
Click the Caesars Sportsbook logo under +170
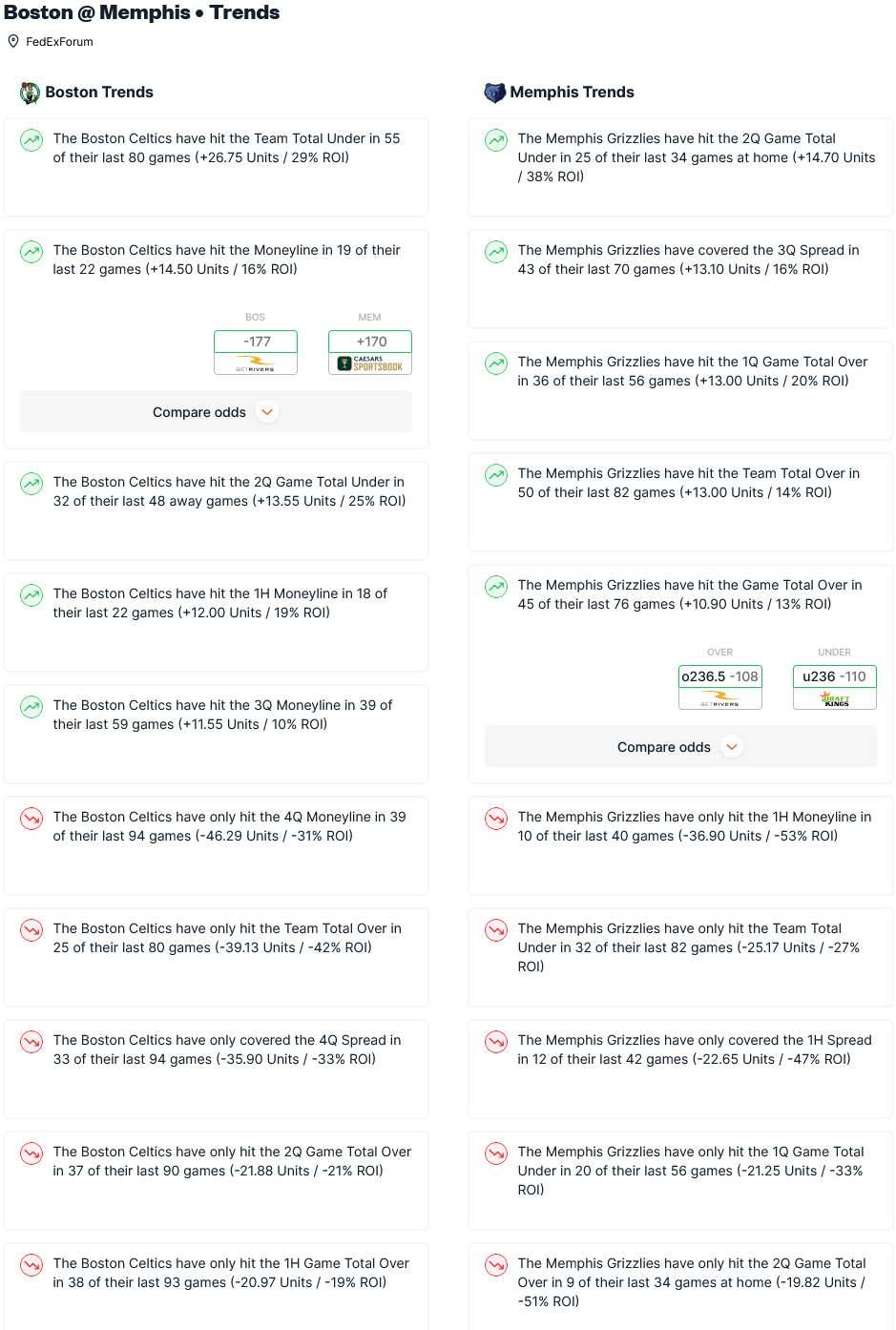[x=370, y=364]
